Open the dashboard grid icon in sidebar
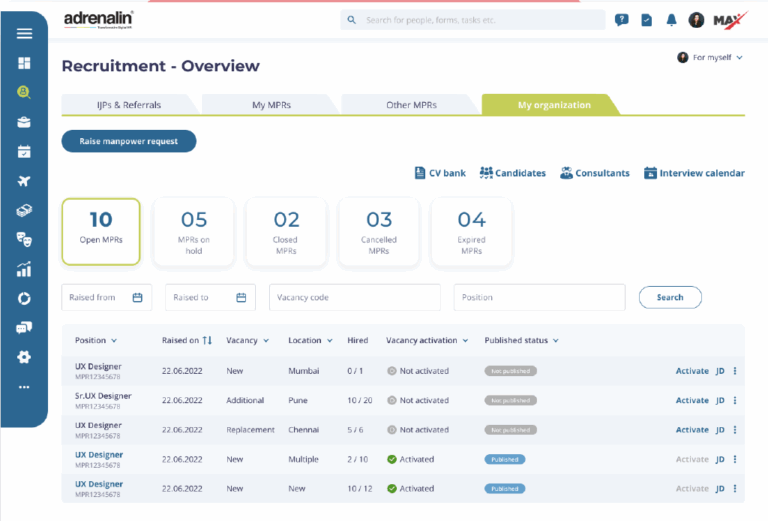Screen dimensions: 768x521 (x=24, y=63)
